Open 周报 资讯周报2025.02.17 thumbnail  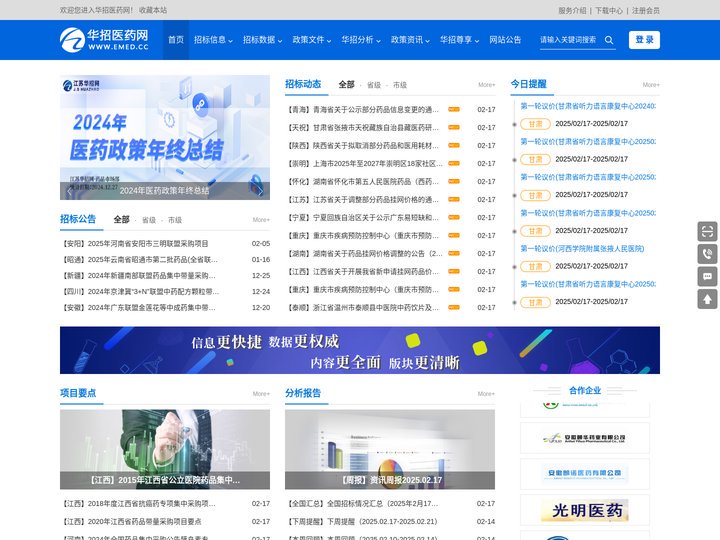tap(390, 450)
